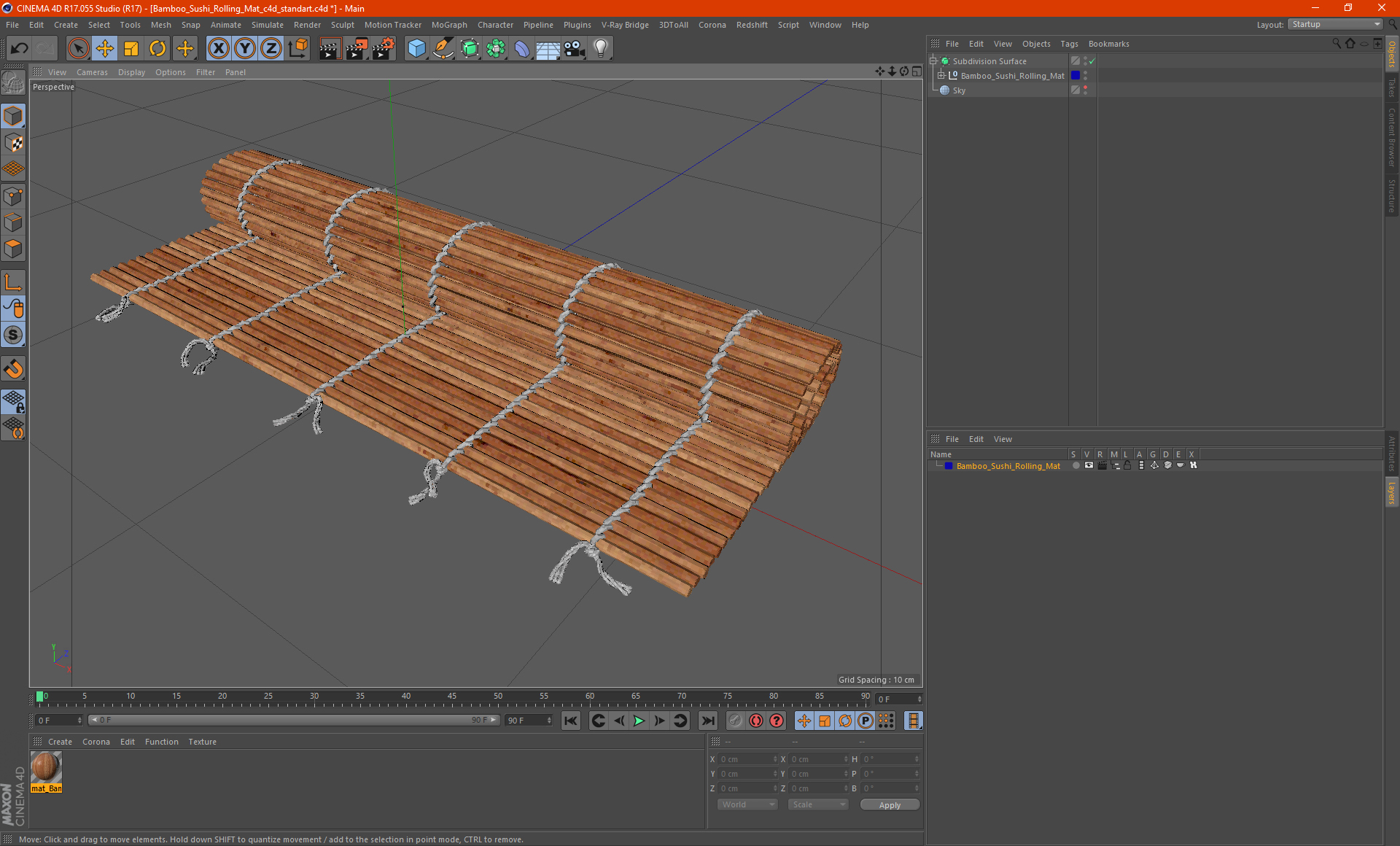Activate the Scale tool
This screenshot has height=846, width=1400.
[131, 48]
